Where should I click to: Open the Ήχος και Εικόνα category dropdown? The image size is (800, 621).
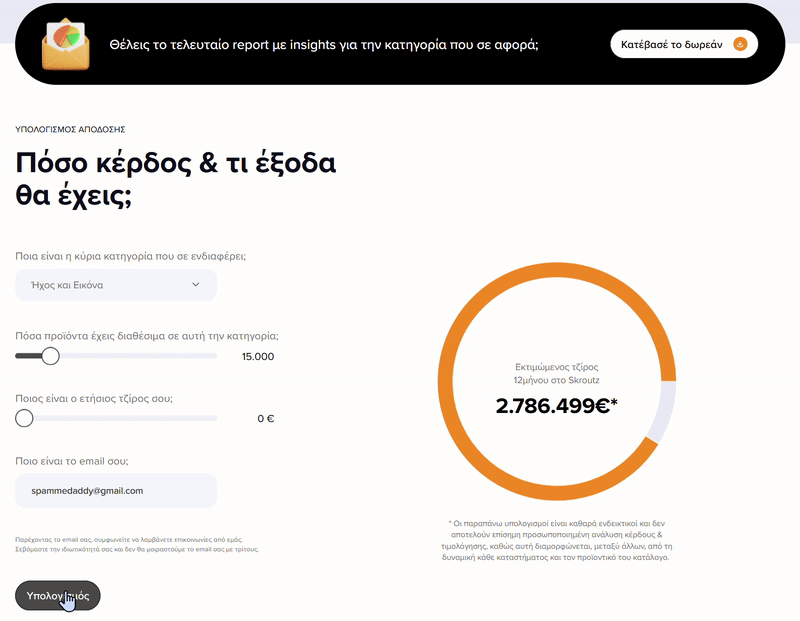(116, 285)
